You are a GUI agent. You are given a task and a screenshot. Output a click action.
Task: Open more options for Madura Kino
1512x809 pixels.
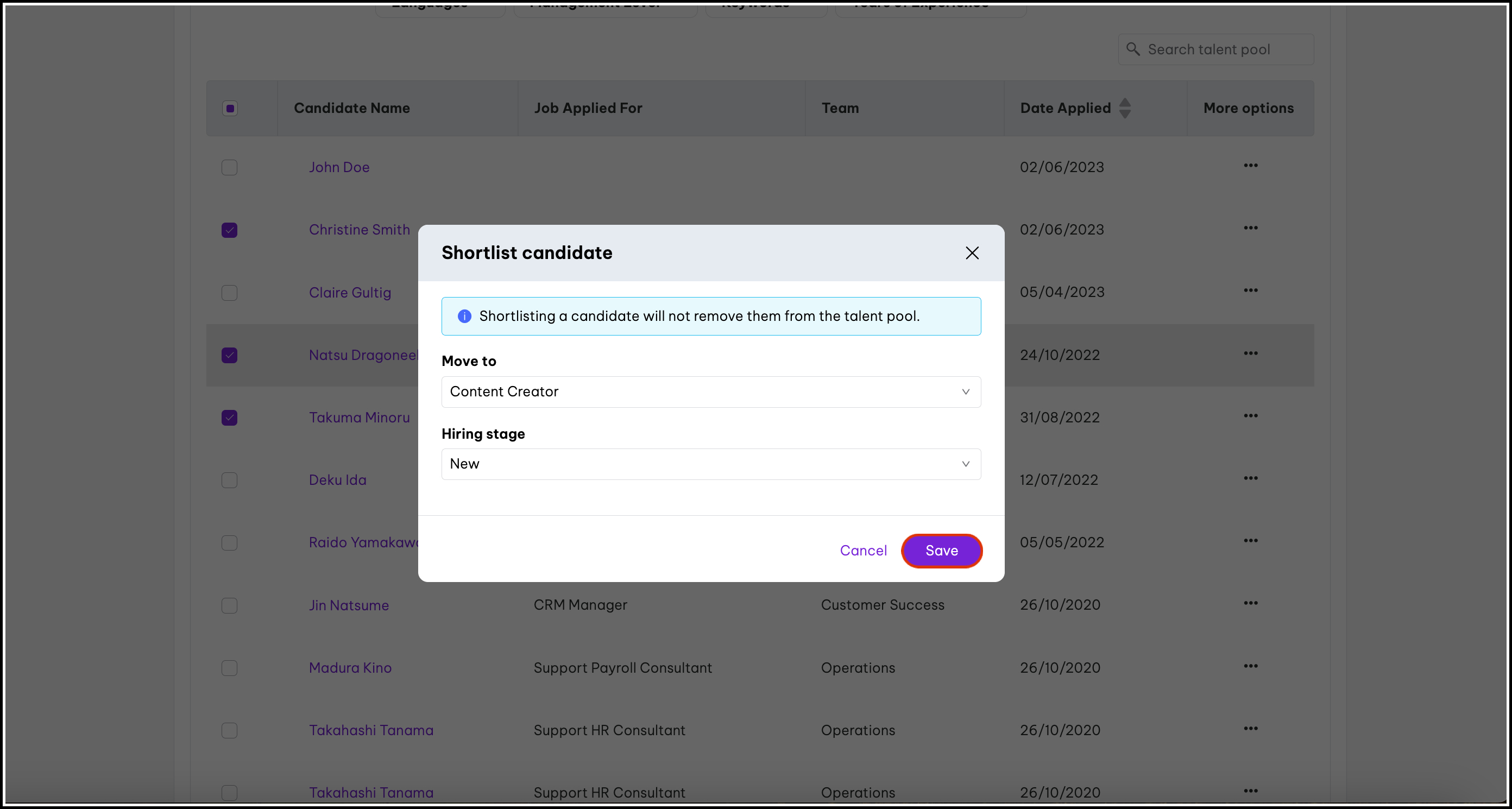point(1250,666)
